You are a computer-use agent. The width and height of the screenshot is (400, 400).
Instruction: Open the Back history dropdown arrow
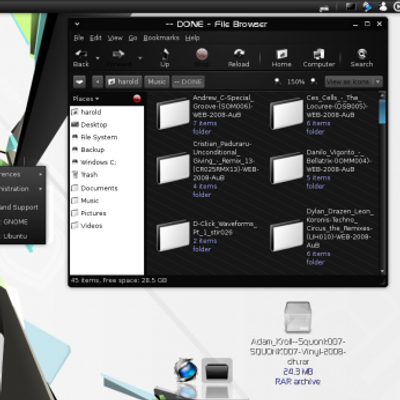point(98,58)
